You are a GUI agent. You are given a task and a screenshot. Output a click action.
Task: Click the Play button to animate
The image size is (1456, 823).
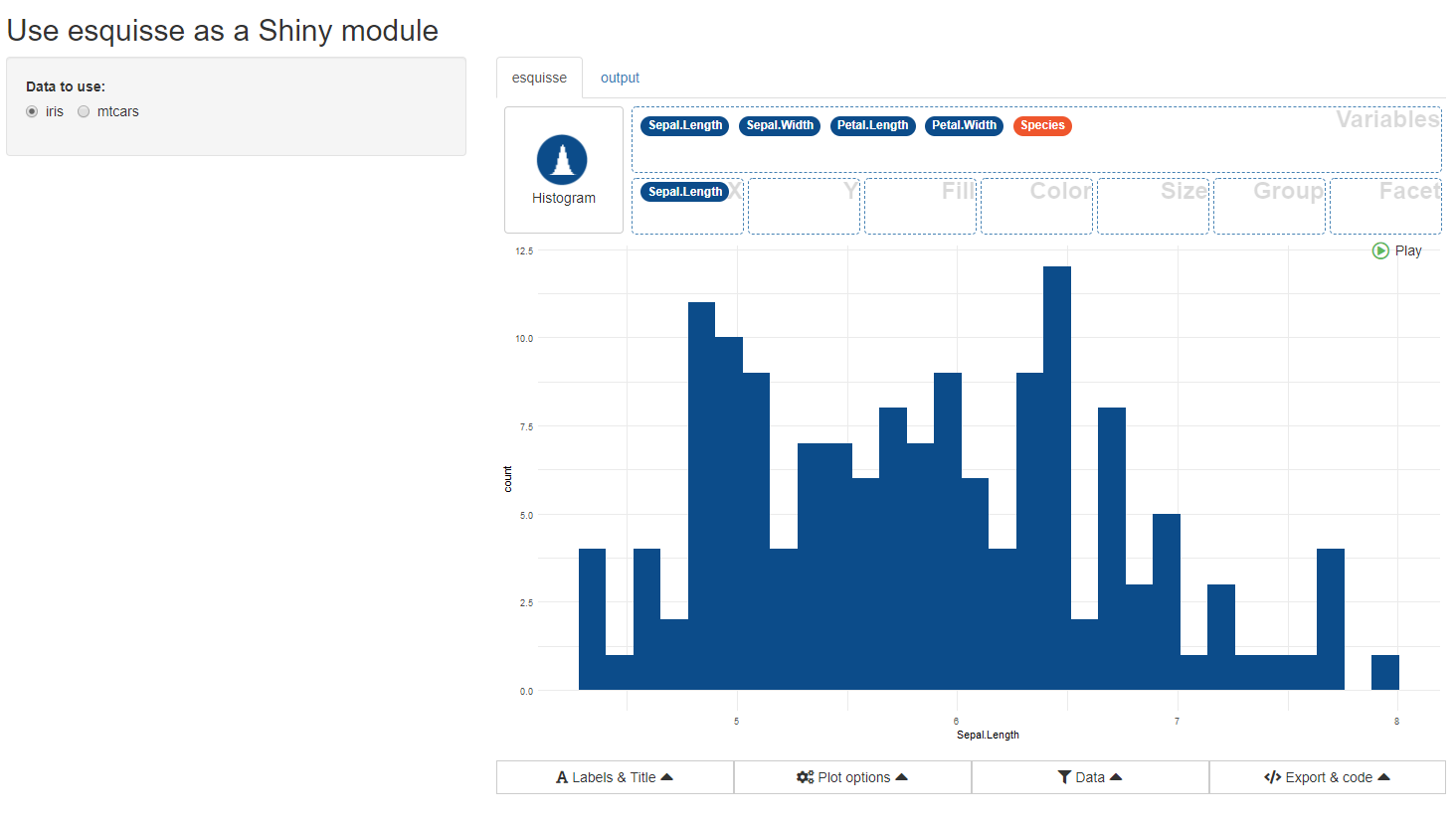[x=1396, y=250]
